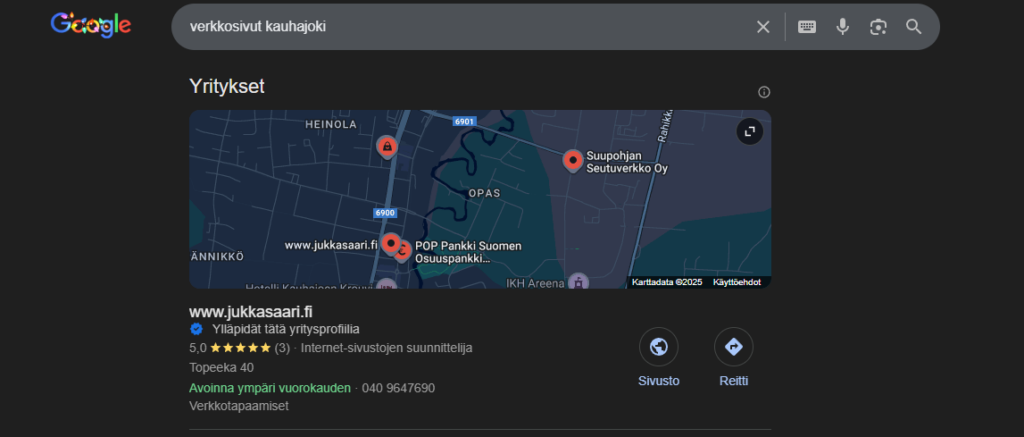The width and height of the screenshot is (1024, 437).
Task: Open the info icon next to Yritykset
Action: (764, 92)
